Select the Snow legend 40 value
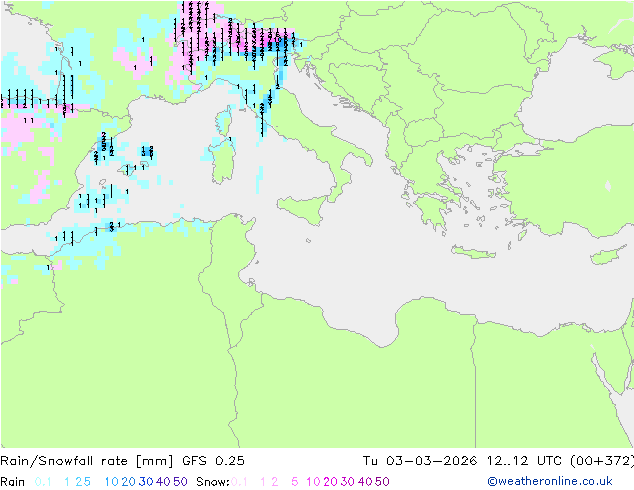This screenshot has height=490, width=634. [365, 482]
